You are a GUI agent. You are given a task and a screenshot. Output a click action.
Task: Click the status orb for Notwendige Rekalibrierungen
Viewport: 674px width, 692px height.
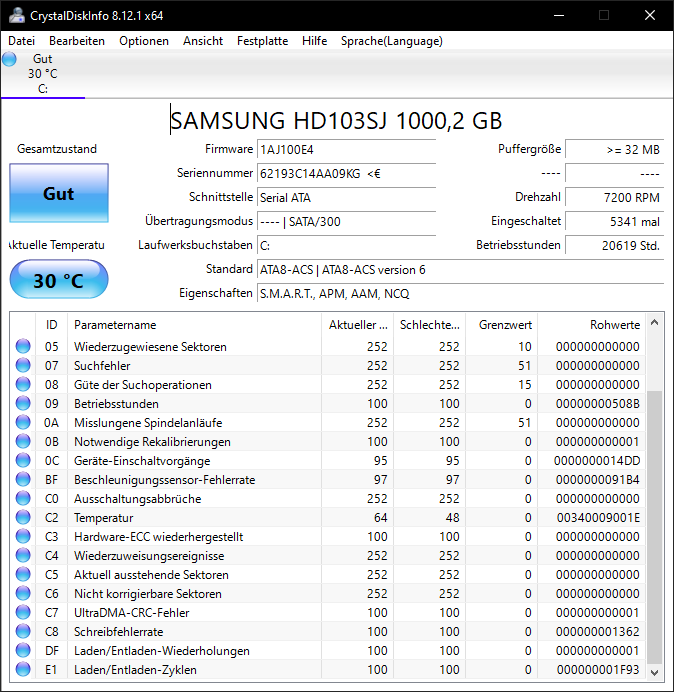tap(23, 441)
